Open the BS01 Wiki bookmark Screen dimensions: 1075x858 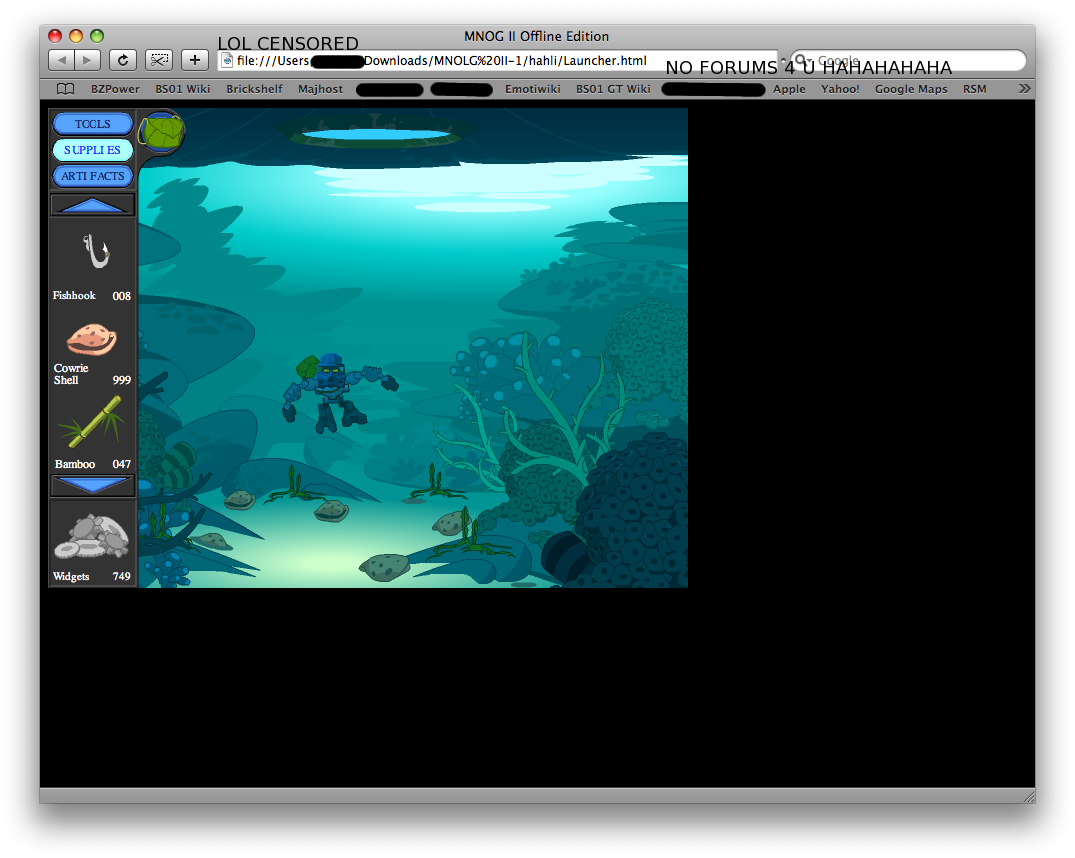coord(182,89)
